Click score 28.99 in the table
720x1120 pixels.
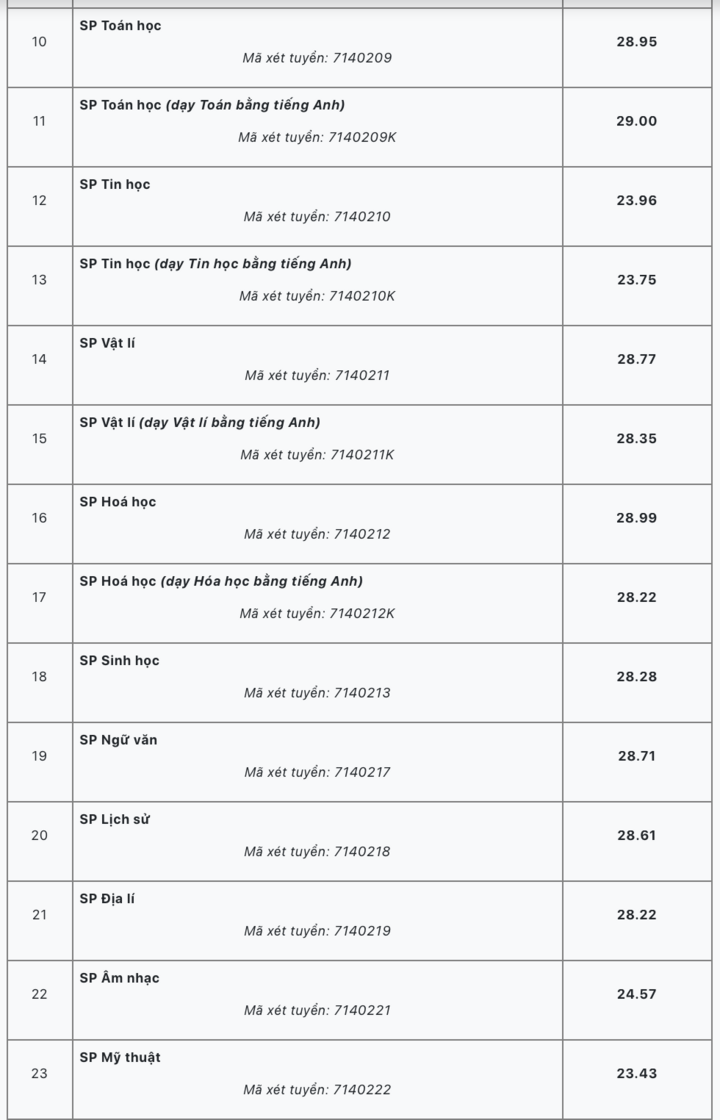tap(636, 518)
